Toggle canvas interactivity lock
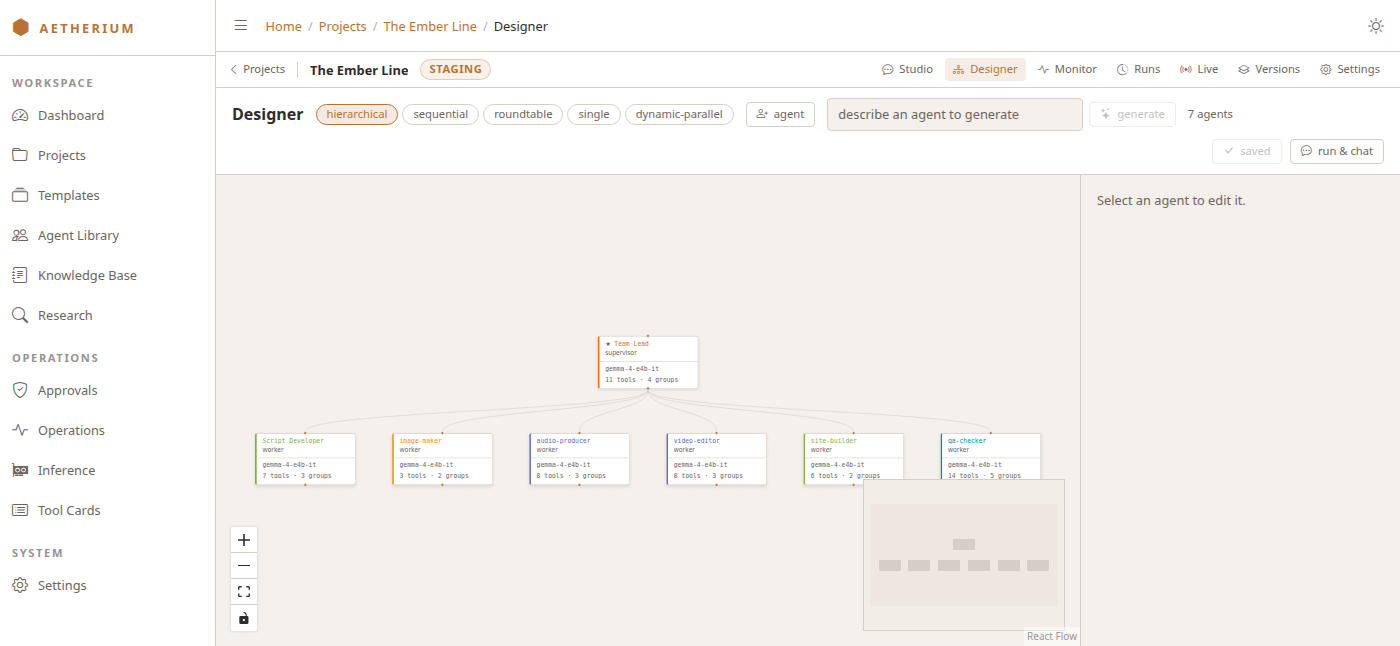 244,618
